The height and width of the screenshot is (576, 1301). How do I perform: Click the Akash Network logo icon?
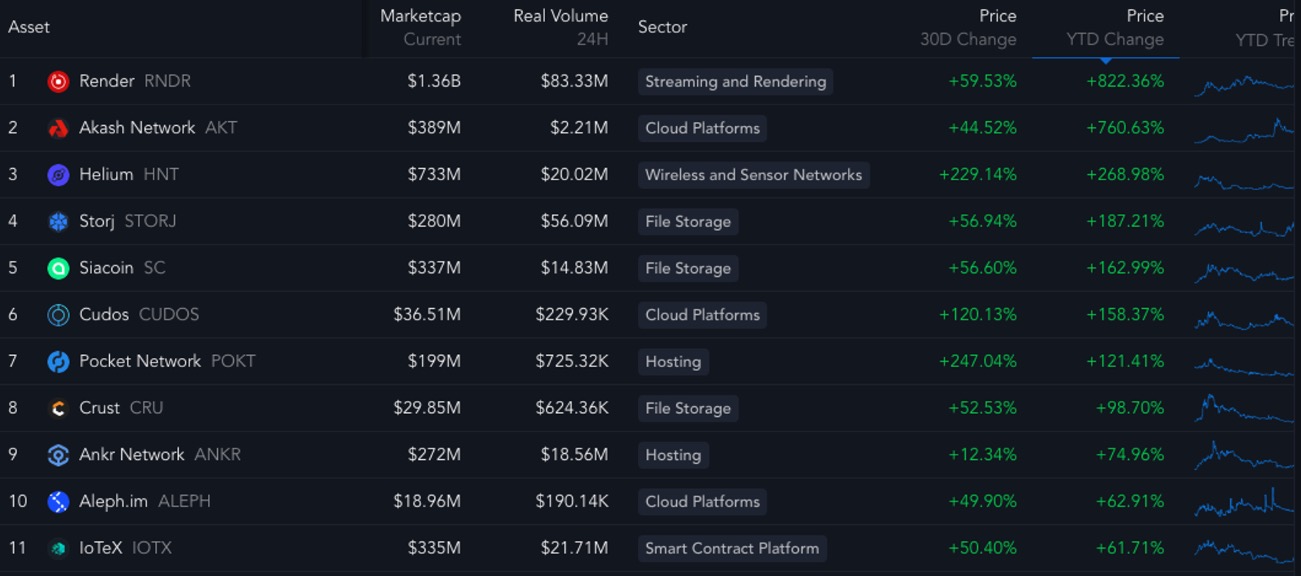58,128
